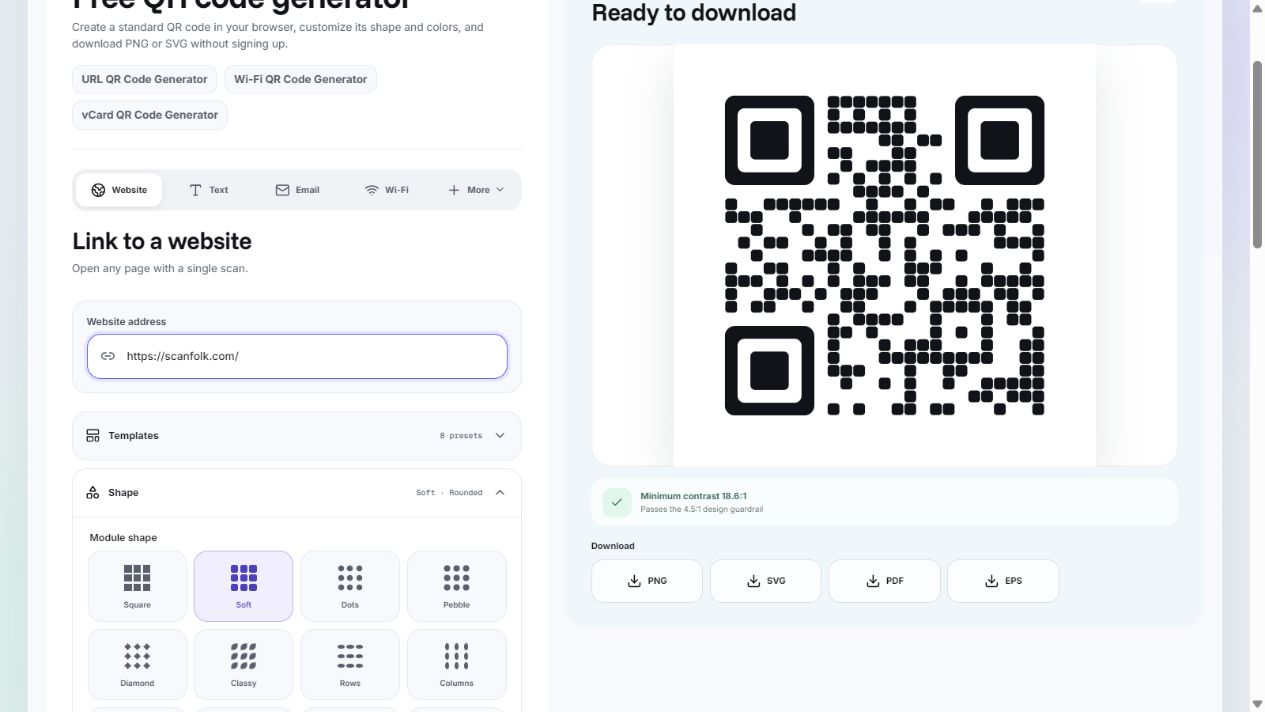Switch to the Website tab
Screen dimensions: 1265x712
point(119,190)
